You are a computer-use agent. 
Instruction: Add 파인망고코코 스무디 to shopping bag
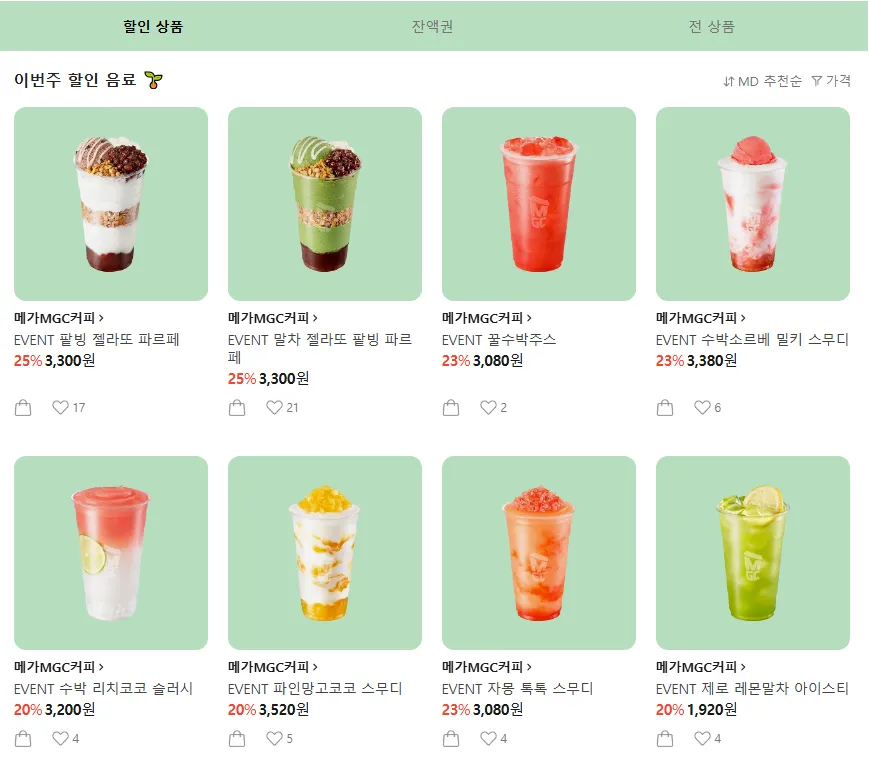(237, 739)
